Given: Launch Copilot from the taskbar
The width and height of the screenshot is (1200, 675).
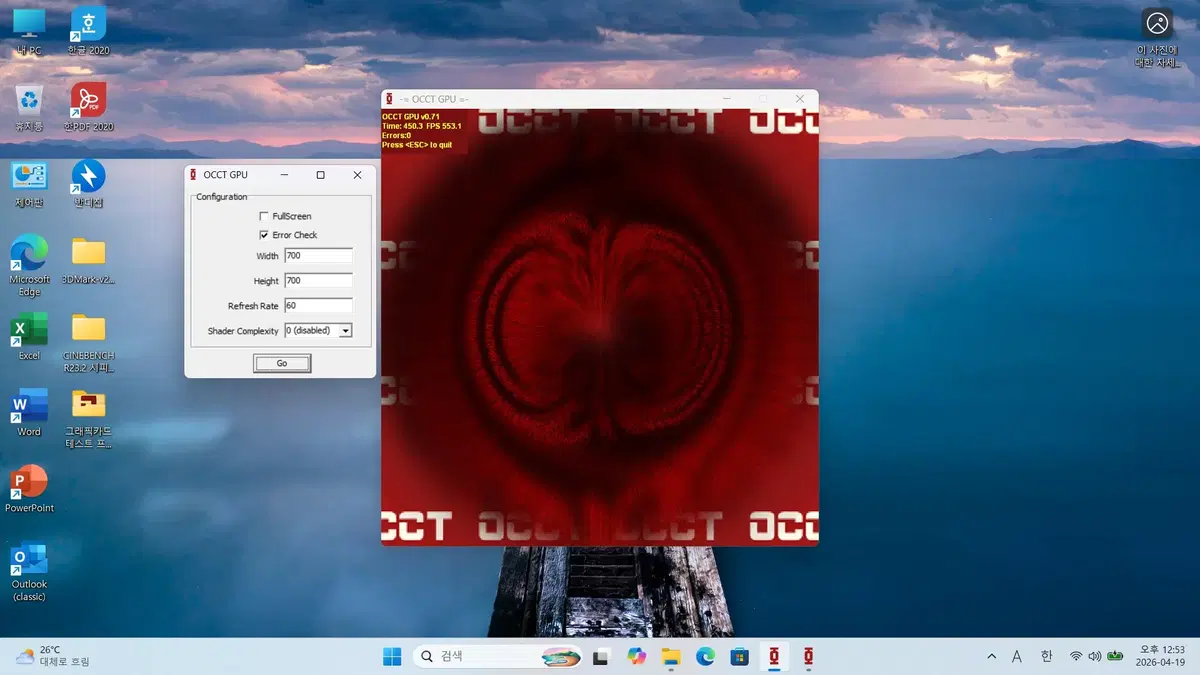Looking at the screenshot, I should (x=636, y=656).
